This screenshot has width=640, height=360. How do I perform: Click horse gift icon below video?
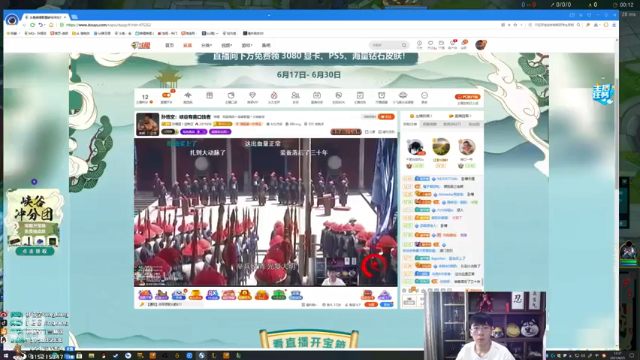pos(162,294)
